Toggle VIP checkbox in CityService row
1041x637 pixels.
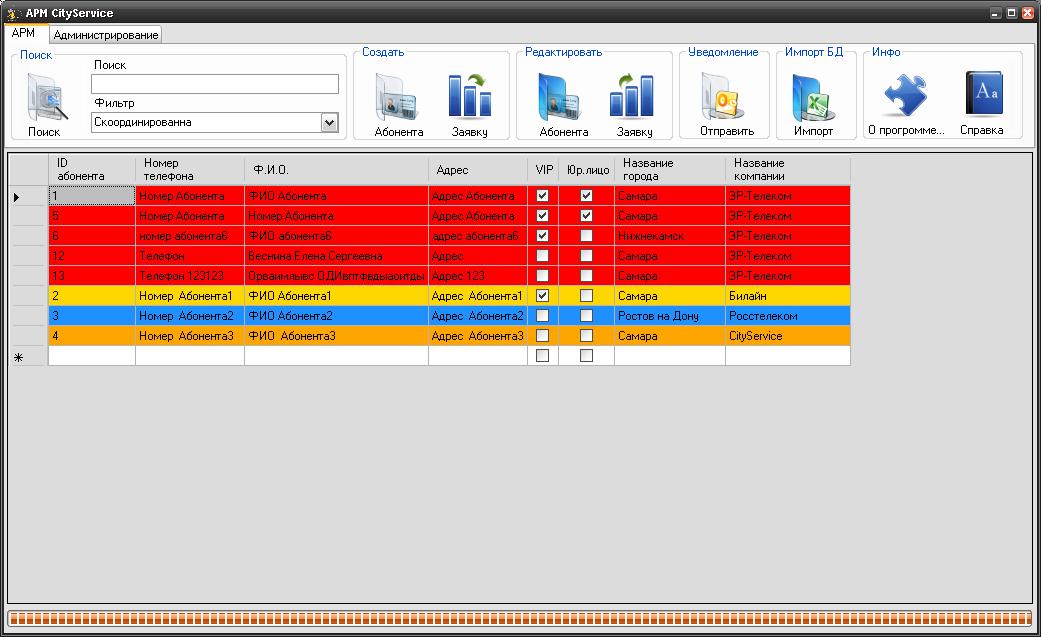(542, 335)
